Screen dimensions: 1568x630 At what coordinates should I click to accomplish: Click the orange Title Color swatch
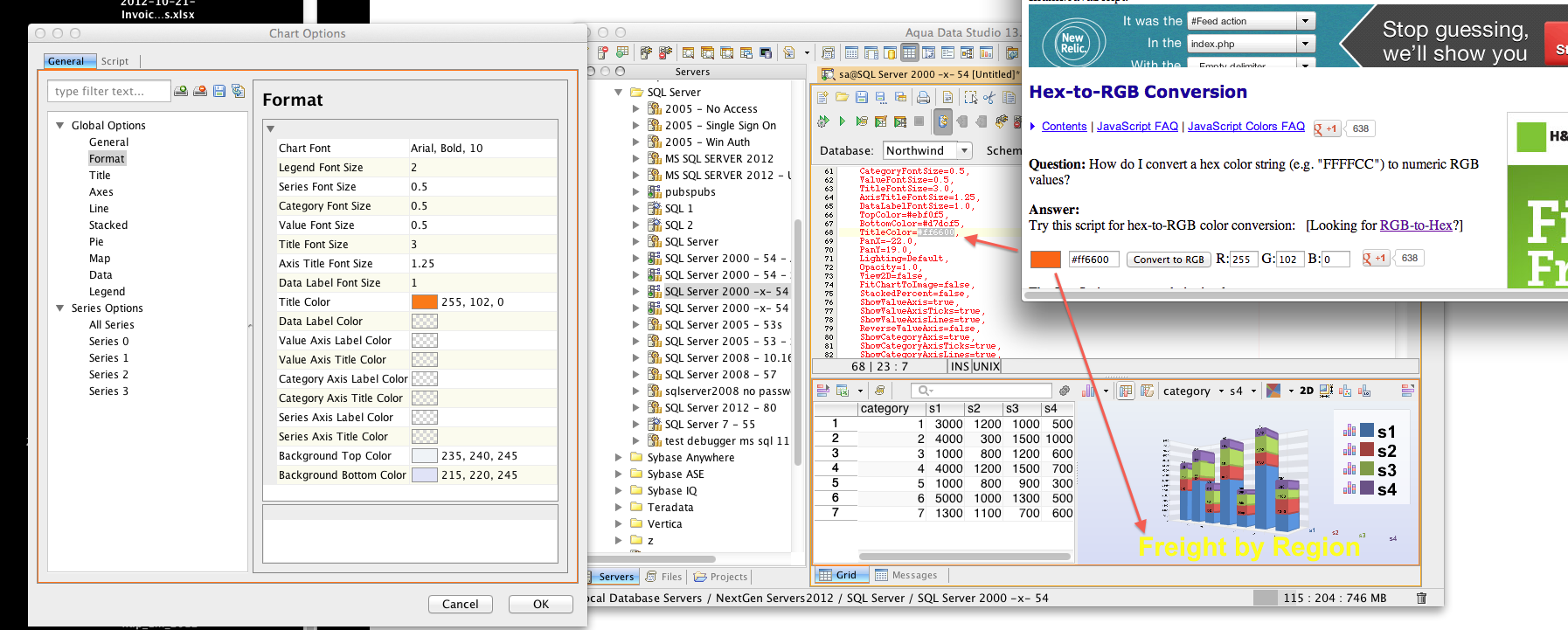[424, 301]
